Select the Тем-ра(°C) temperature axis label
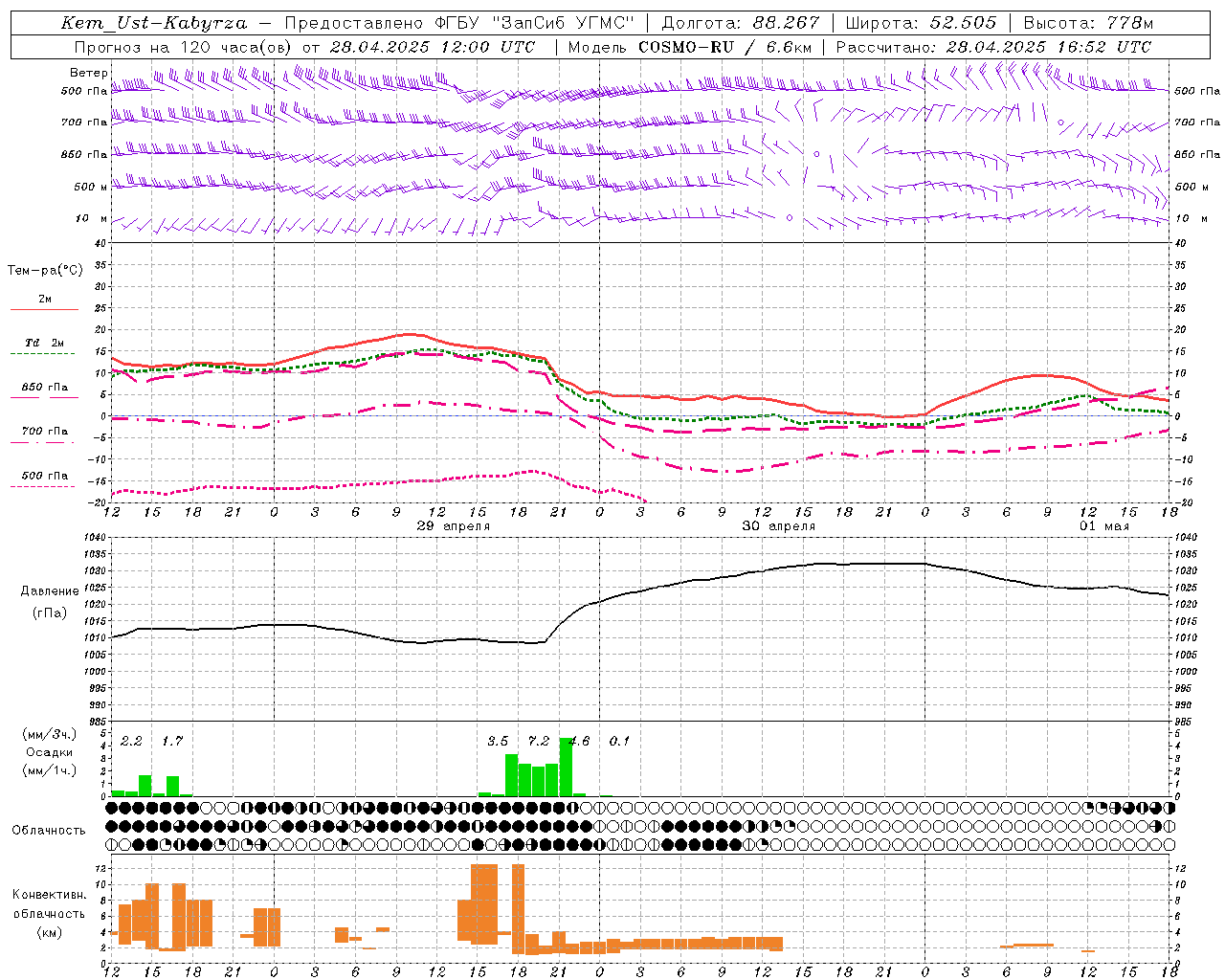 (45, 271)
